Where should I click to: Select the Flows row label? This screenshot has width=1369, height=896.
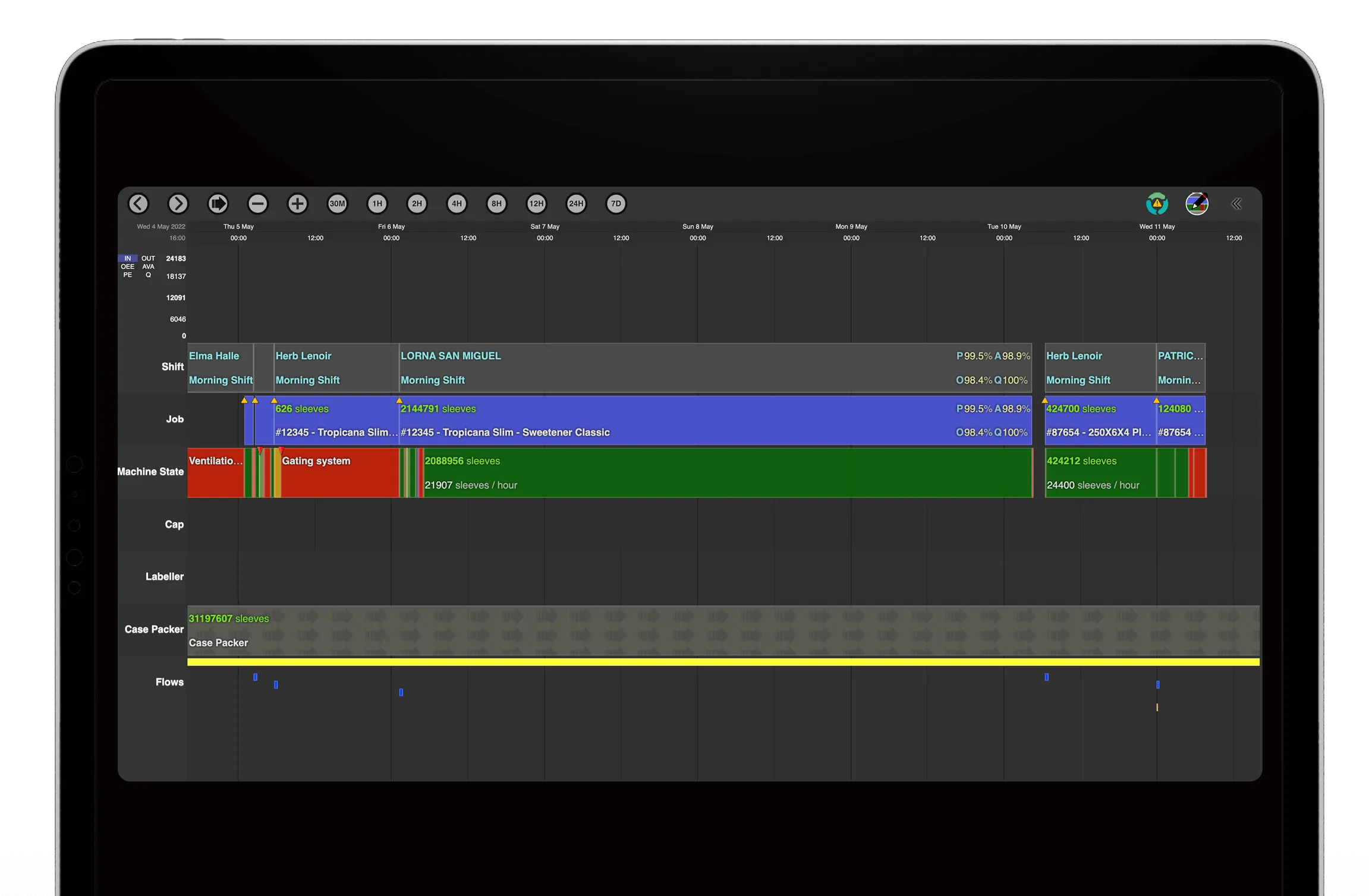pyautogui.click(x=169, y=682)
